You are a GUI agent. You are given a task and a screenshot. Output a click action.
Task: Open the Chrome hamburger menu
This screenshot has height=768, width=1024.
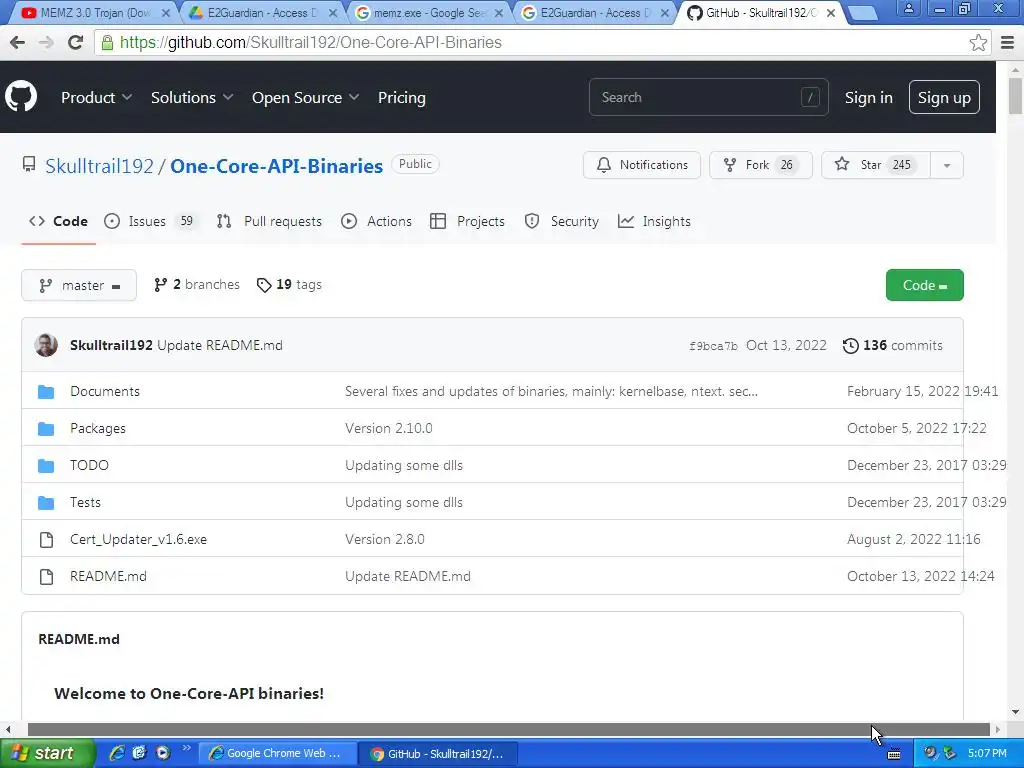point(1008,42)
